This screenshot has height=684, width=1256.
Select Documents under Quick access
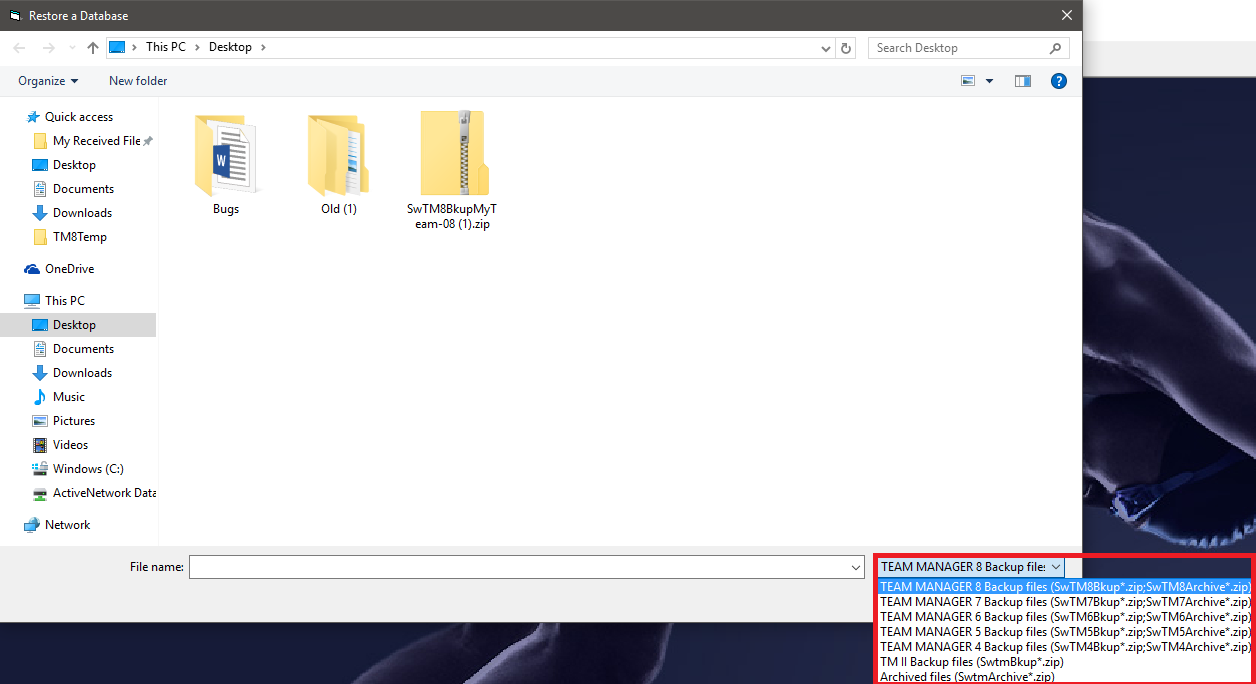click(x=83, y=189)
